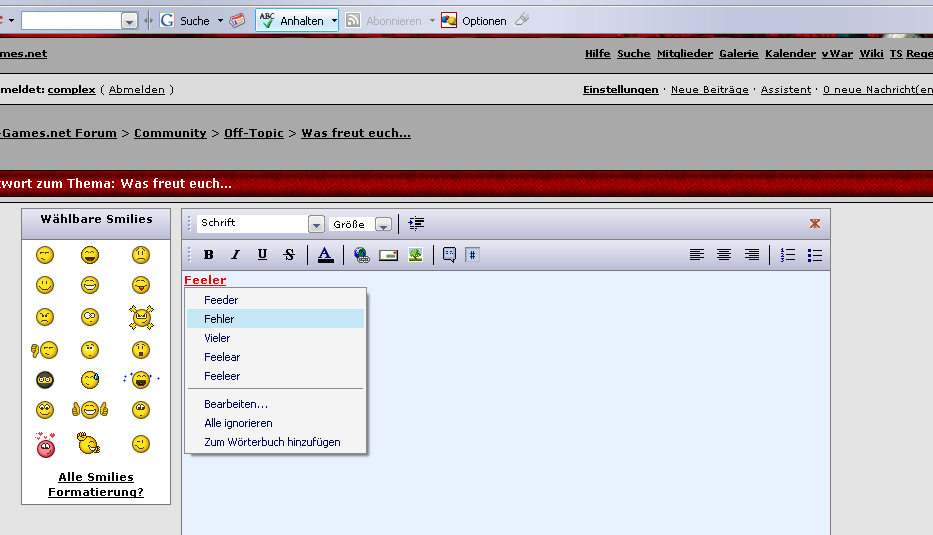Insert the sun-rays angry smiley
This screenshot has height=535, width=933.
[141, 317]
